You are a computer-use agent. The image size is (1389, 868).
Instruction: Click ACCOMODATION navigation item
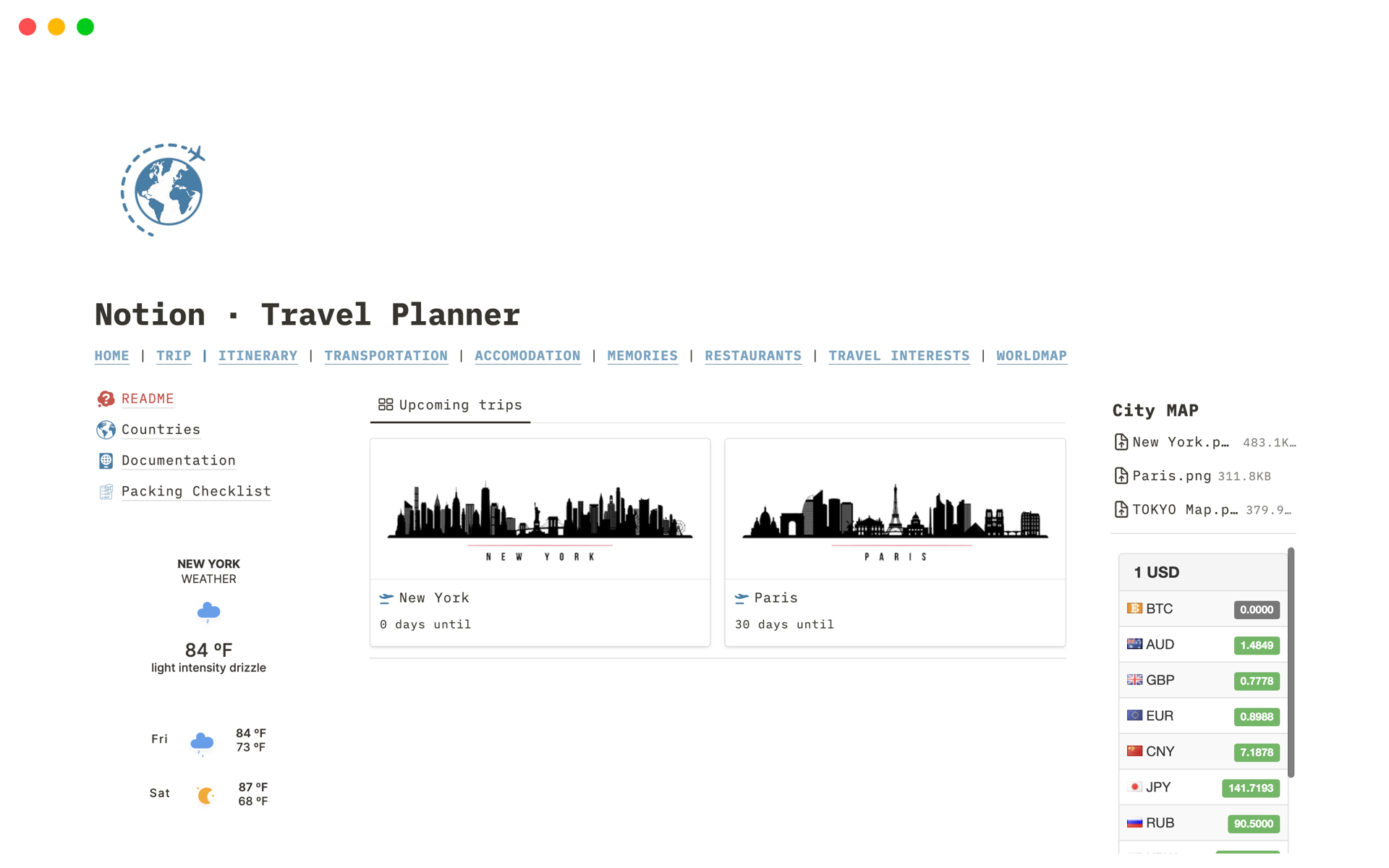[528, 355]
